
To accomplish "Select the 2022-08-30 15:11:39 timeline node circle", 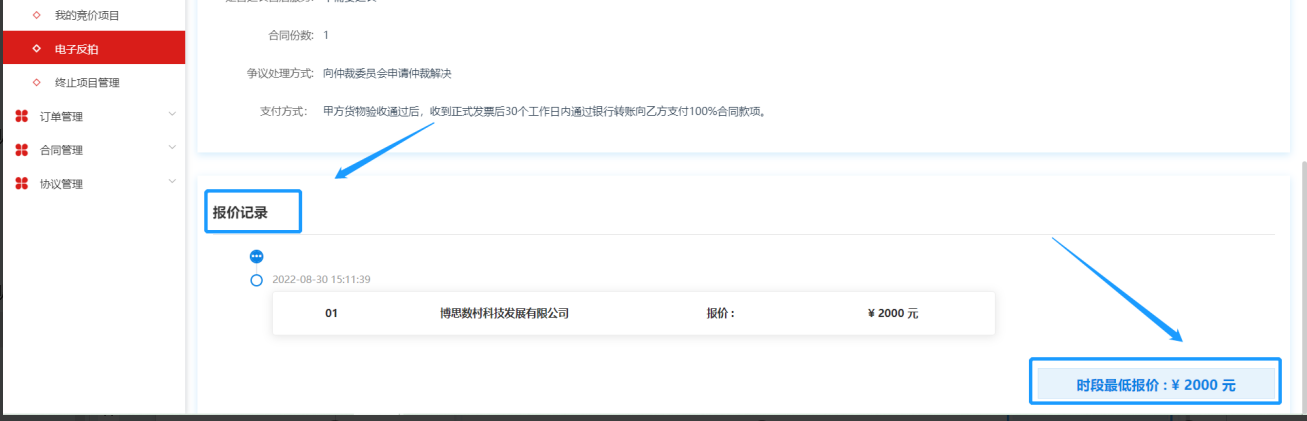I will click(256, 280).
